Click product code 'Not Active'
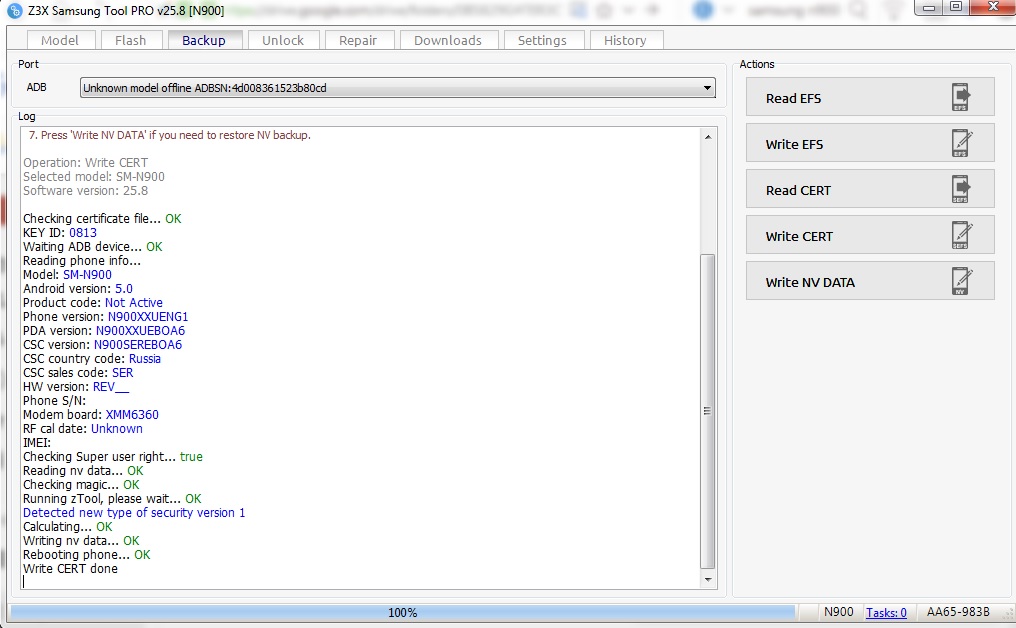 (134, 303)
